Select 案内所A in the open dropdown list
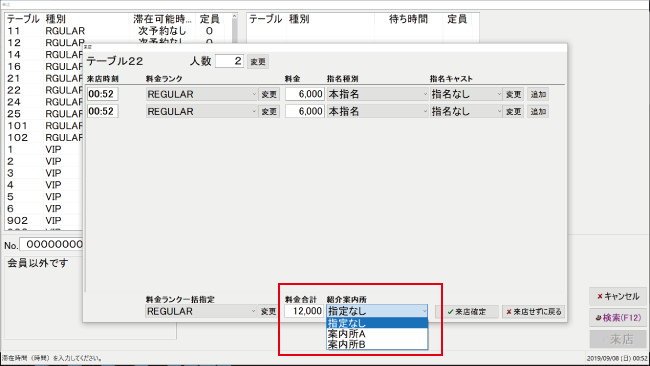650x366 pixels. coord(377,334)
